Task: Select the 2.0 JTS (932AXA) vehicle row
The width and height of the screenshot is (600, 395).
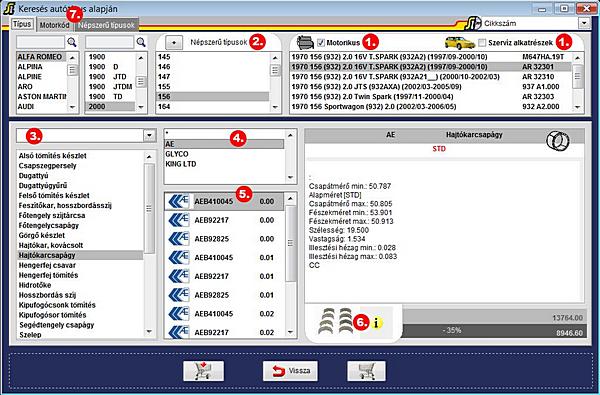Action: pyautogui.click(x=430, y=87)
